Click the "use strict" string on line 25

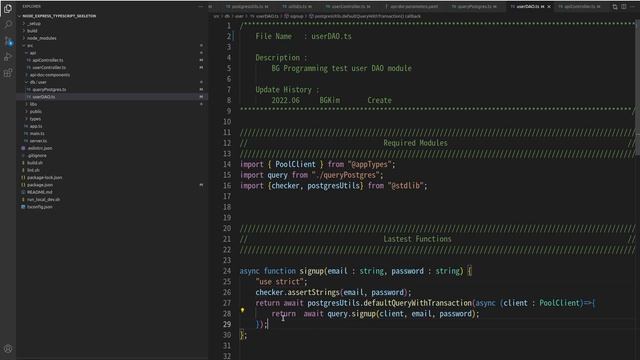[x=280, y=282]
